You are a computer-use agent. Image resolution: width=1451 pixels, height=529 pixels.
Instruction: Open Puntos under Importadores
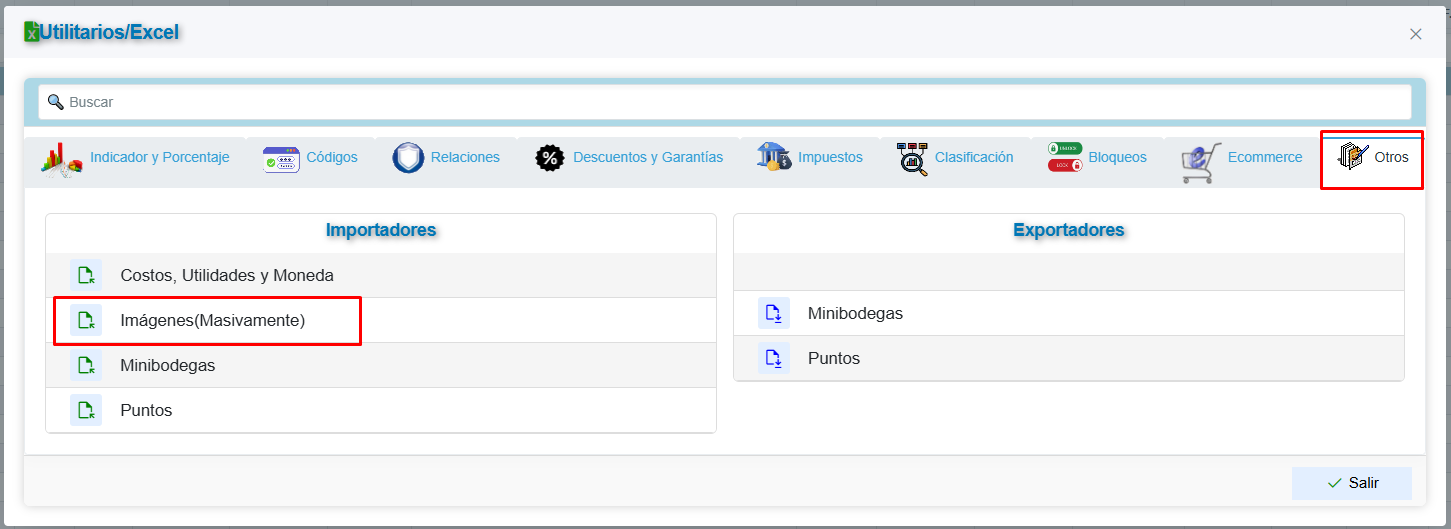click(381, 410)
